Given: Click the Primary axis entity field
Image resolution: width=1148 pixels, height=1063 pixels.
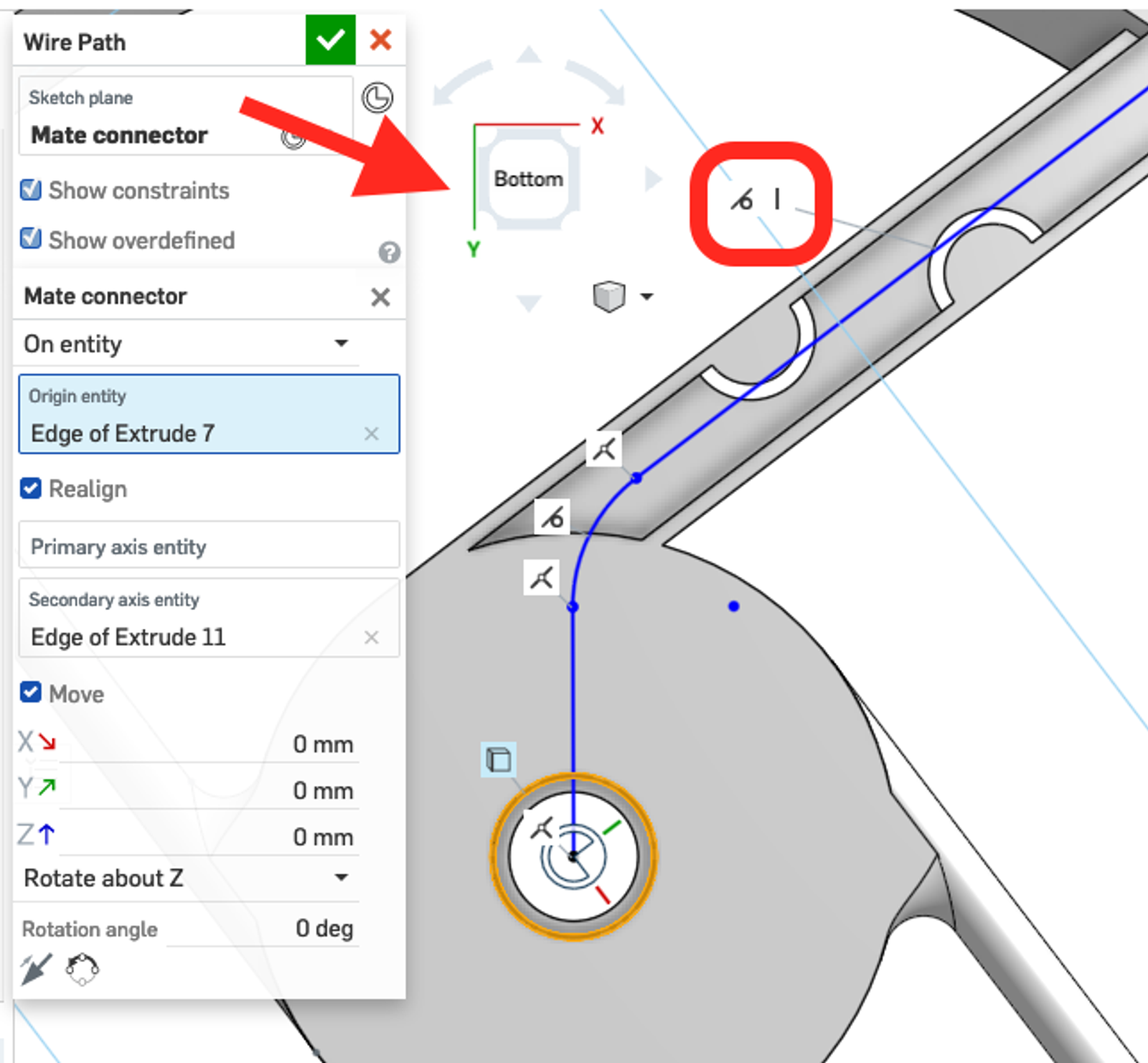Looking at the screenshot, I should tap(208, 546).
